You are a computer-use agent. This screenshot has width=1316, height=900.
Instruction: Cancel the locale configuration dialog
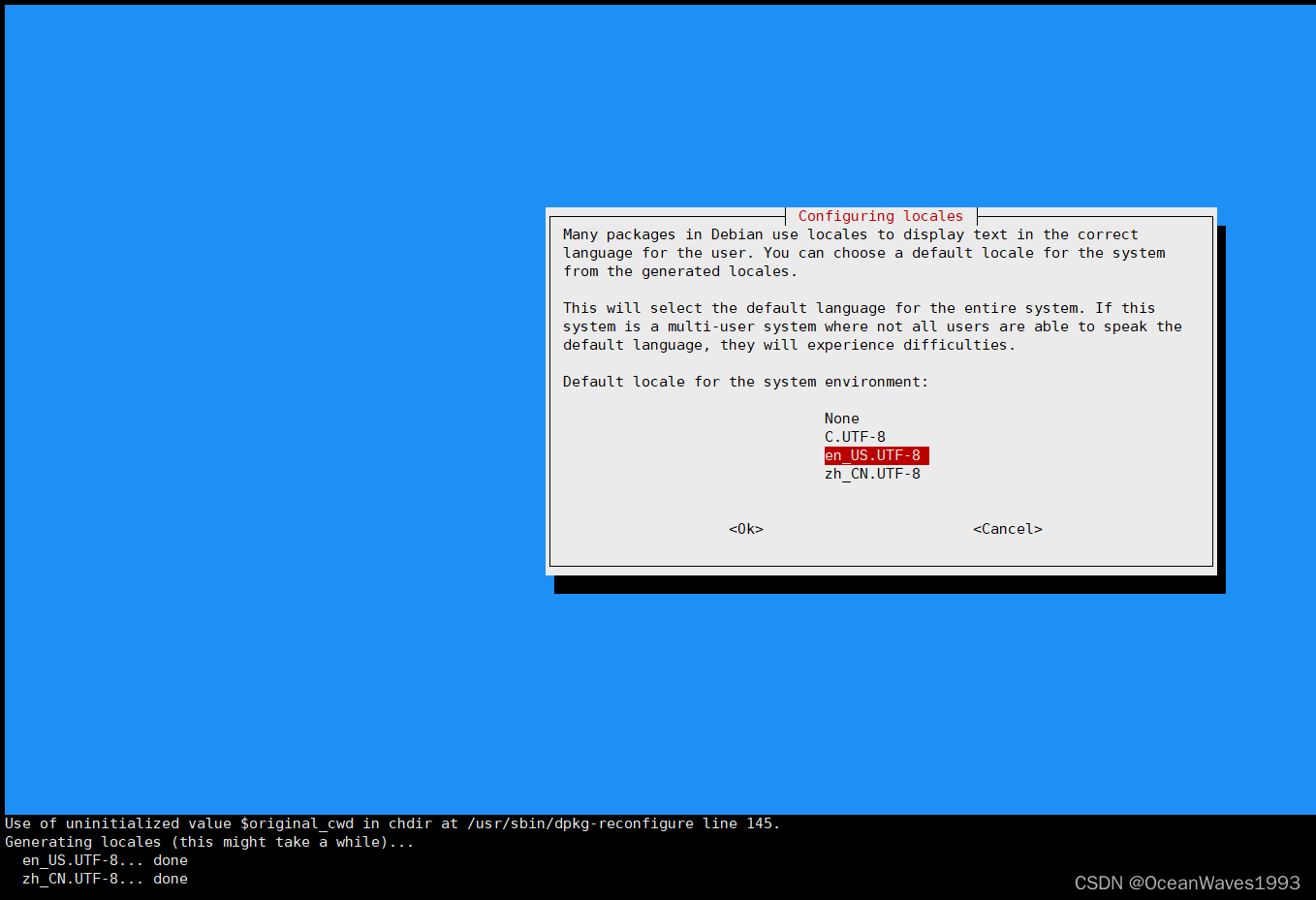[x=1008, y=529]
